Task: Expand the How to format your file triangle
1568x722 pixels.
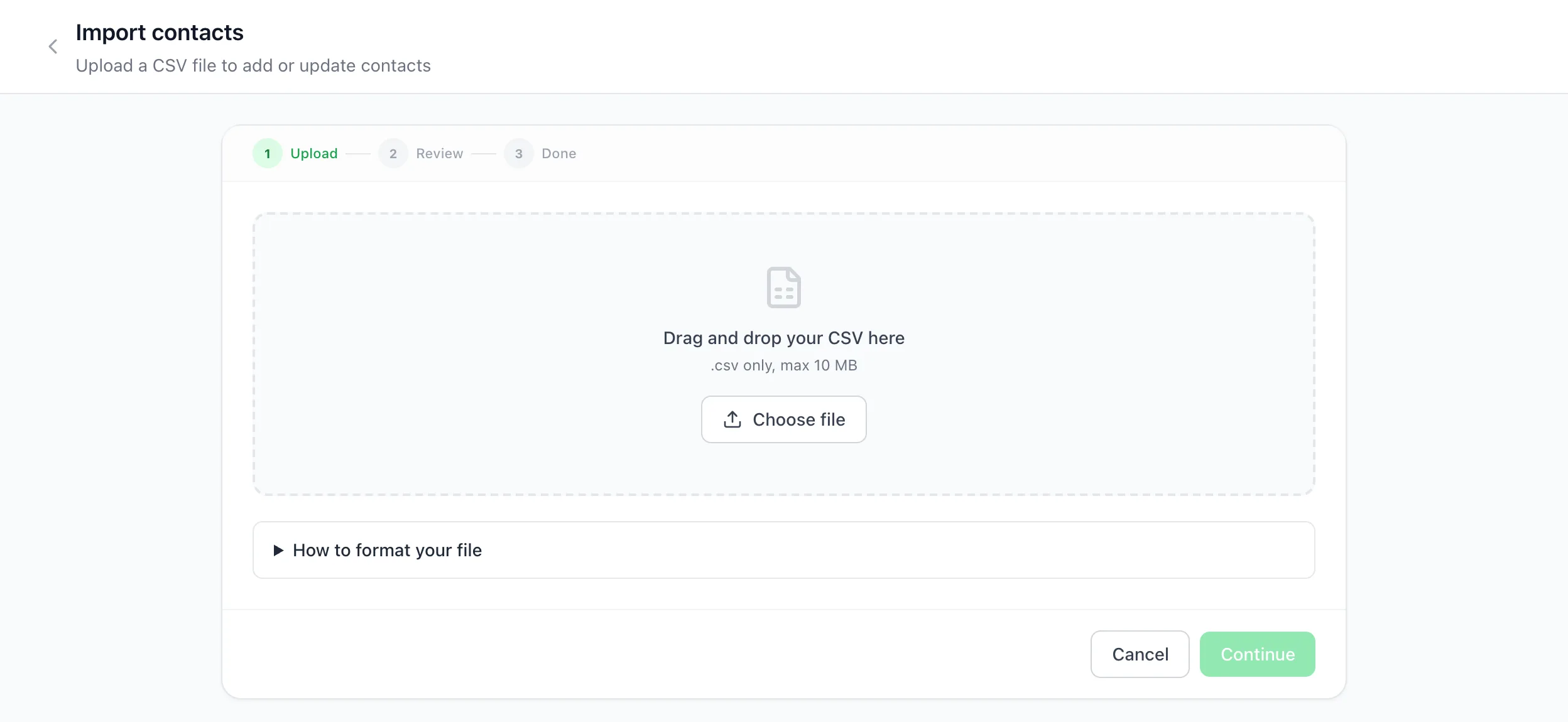Action: coord(278,551)
